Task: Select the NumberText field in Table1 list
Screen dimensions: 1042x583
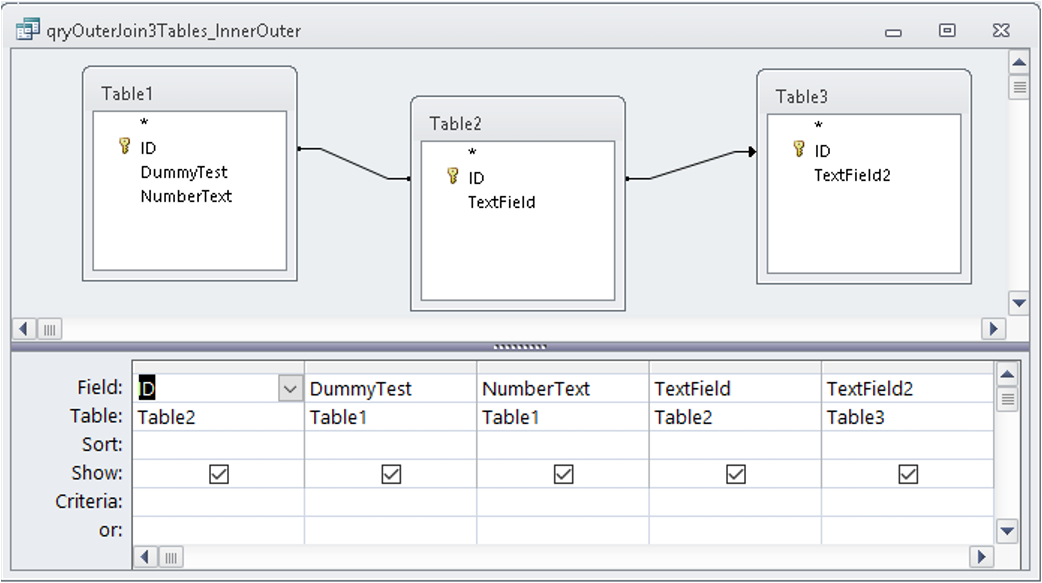Action: tap(186, 196)
